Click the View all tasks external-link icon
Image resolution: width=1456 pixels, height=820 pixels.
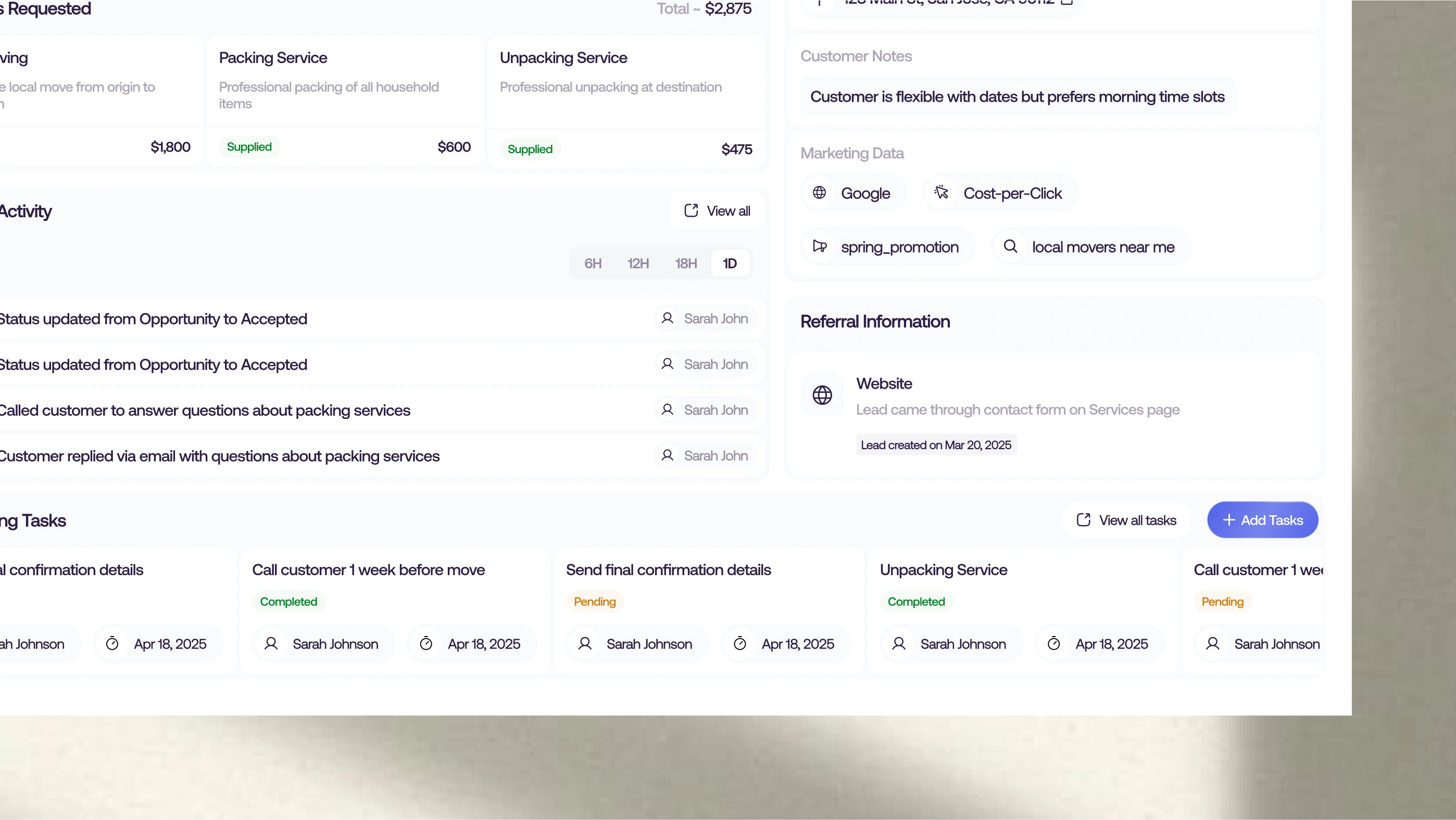(1083, 520)
